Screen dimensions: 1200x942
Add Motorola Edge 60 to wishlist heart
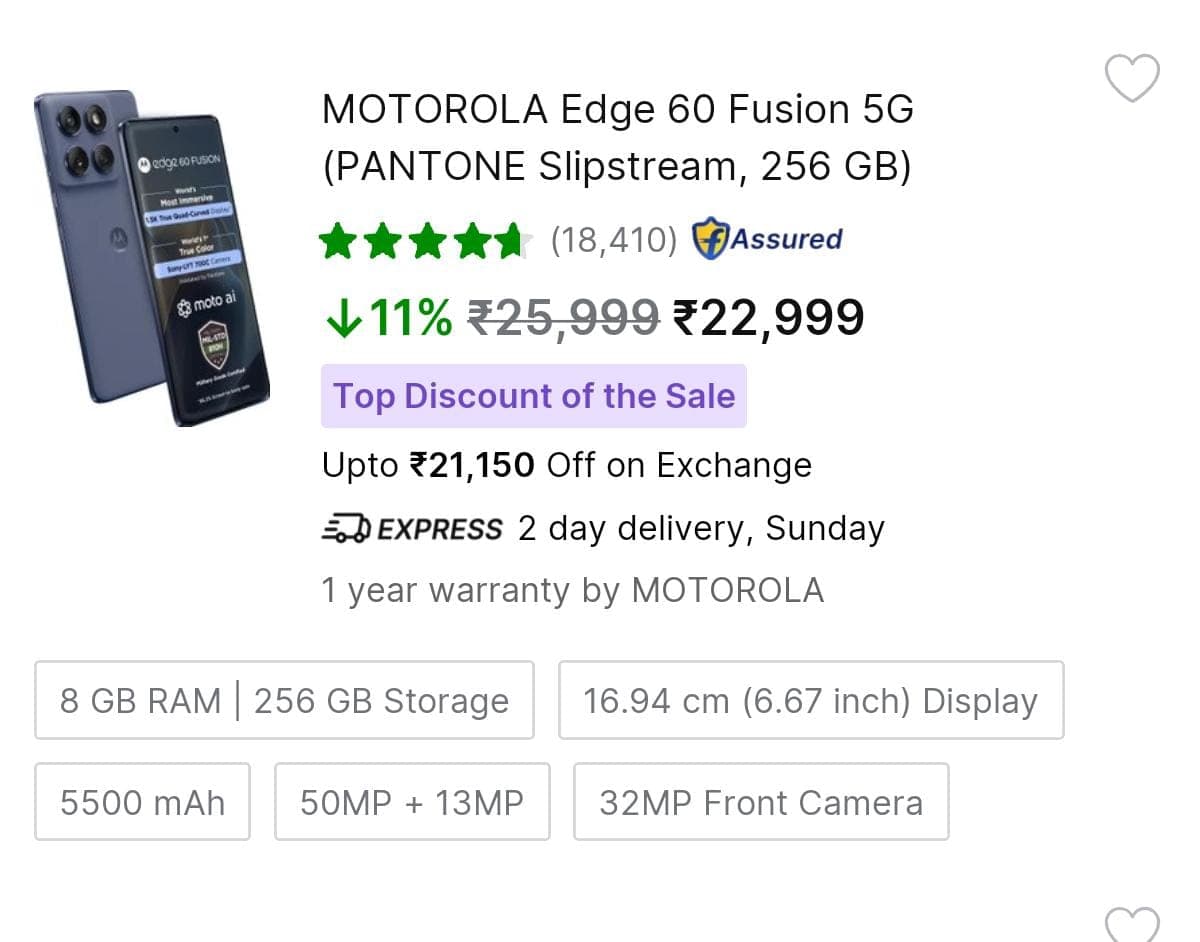tap(1131, 78)
